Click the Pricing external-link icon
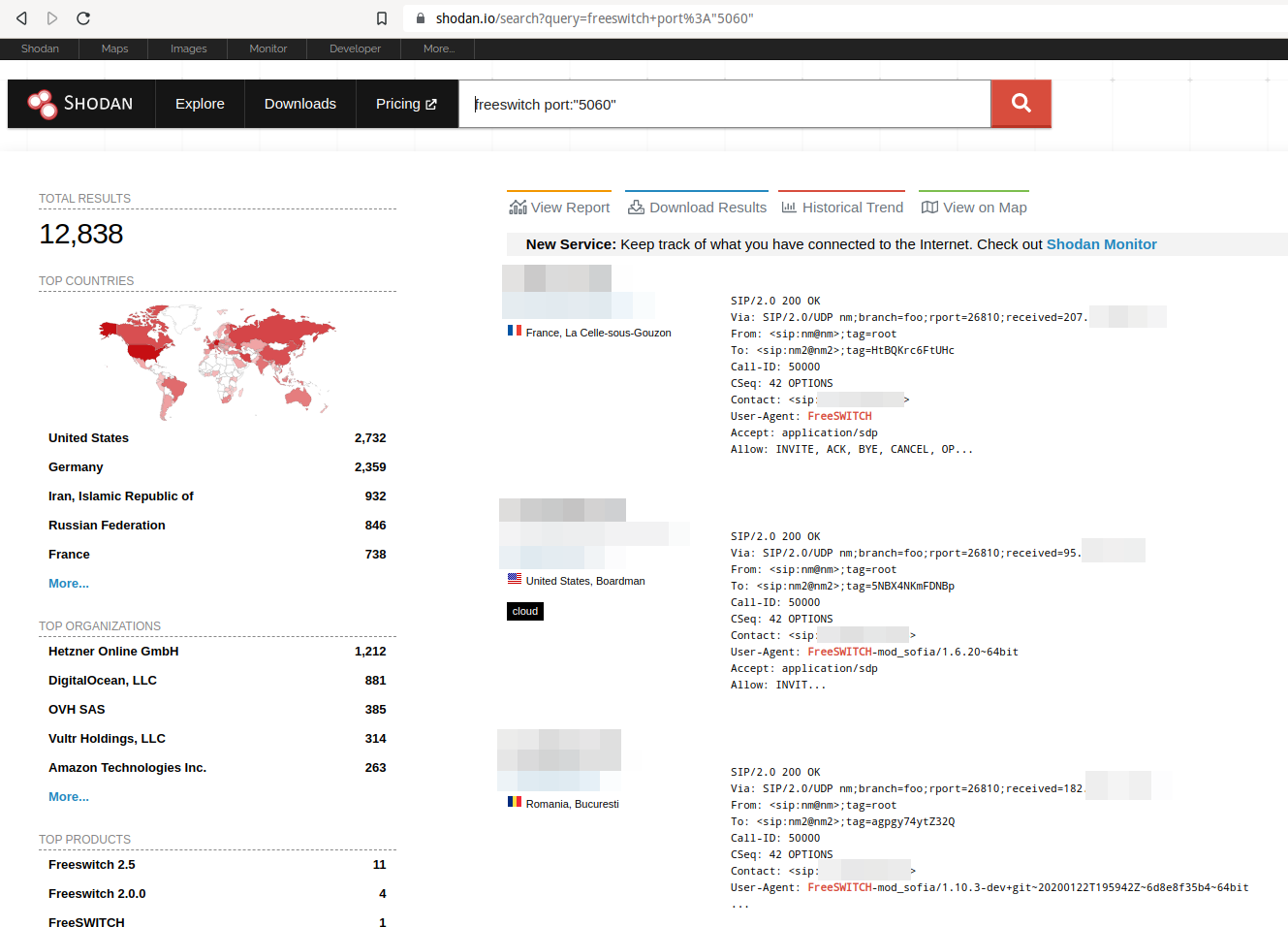Image resolution: width=1288 pixels, height=927 pixels. (x=431, y=104)
